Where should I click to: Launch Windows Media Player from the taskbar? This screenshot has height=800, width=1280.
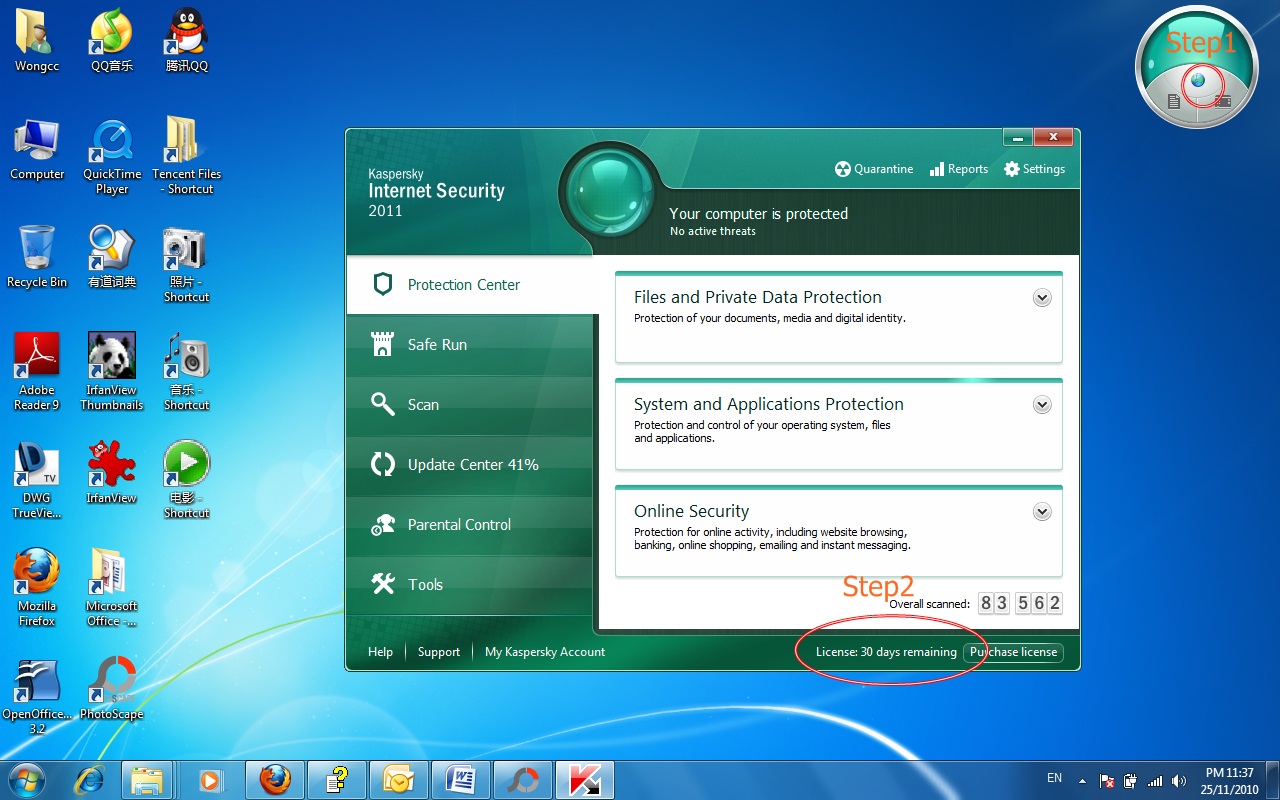[211, 779]
